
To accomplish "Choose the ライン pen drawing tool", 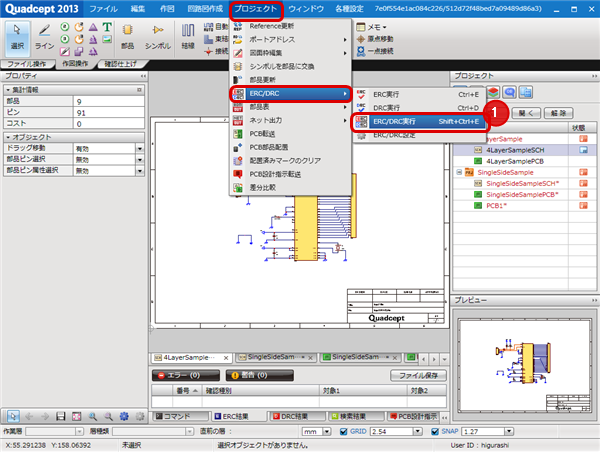I will coord(44,38).
